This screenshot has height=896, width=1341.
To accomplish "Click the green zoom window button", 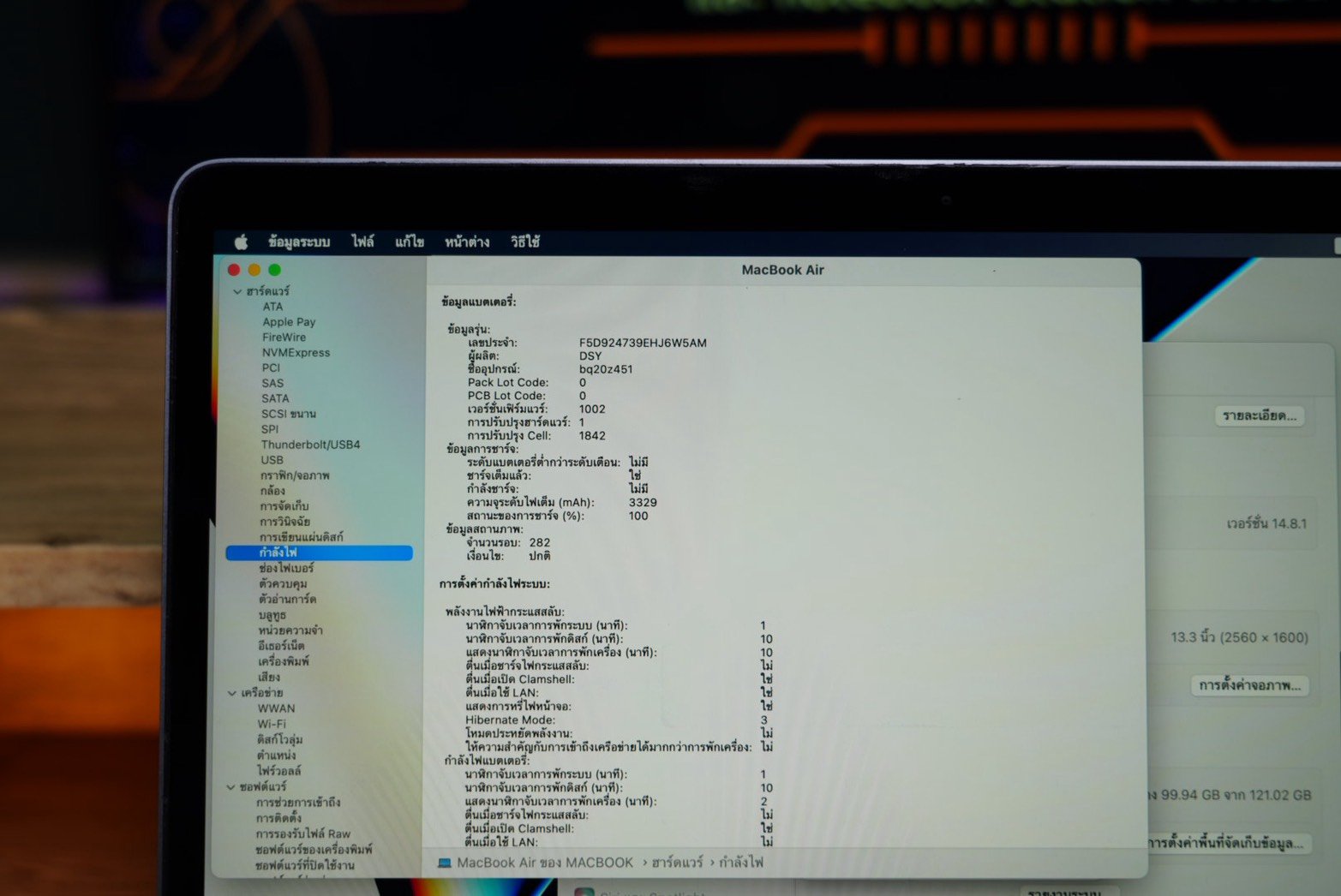I will coord(275,270).
